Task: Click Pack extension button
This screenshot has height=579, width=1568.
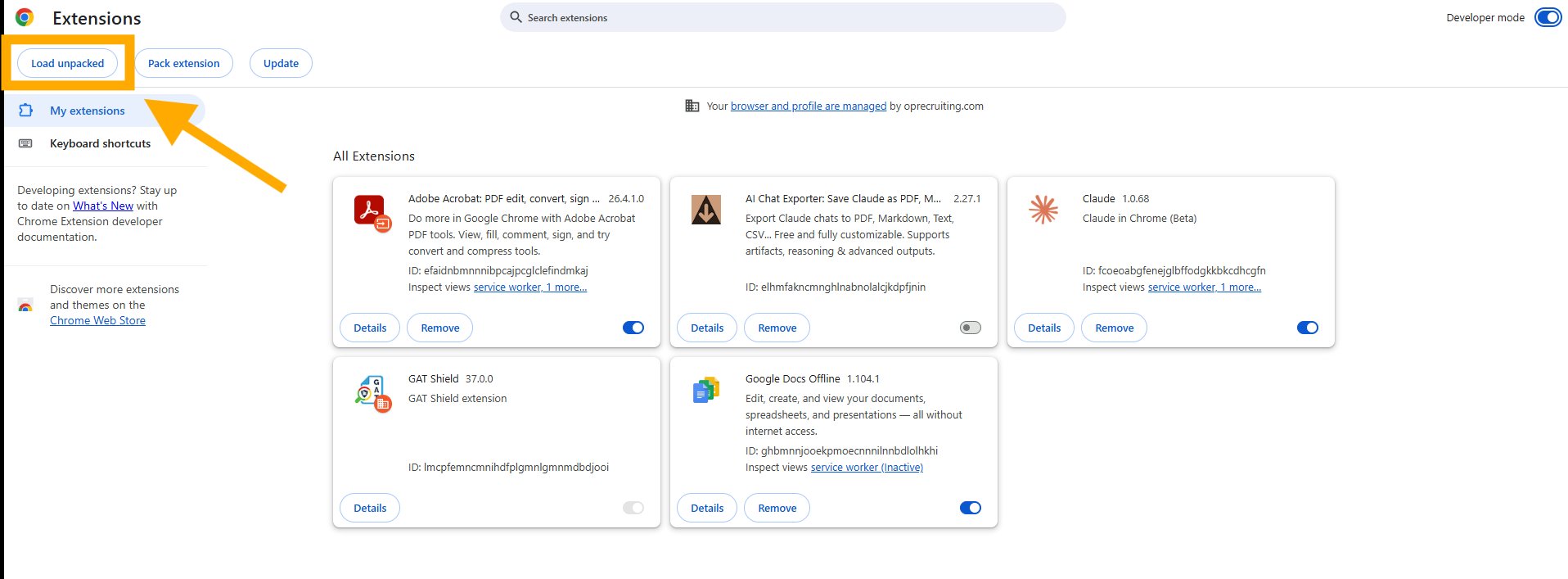Action: tap(183, 63)
